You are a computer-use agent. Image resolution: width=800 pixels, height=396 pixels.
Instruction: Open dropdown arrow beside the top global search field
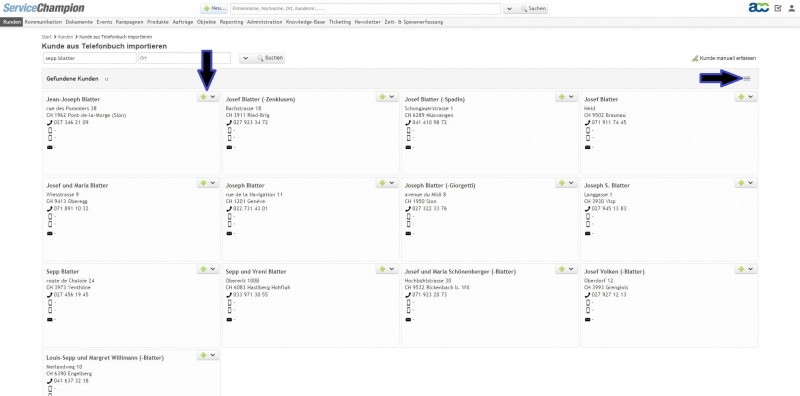[509, 9]
